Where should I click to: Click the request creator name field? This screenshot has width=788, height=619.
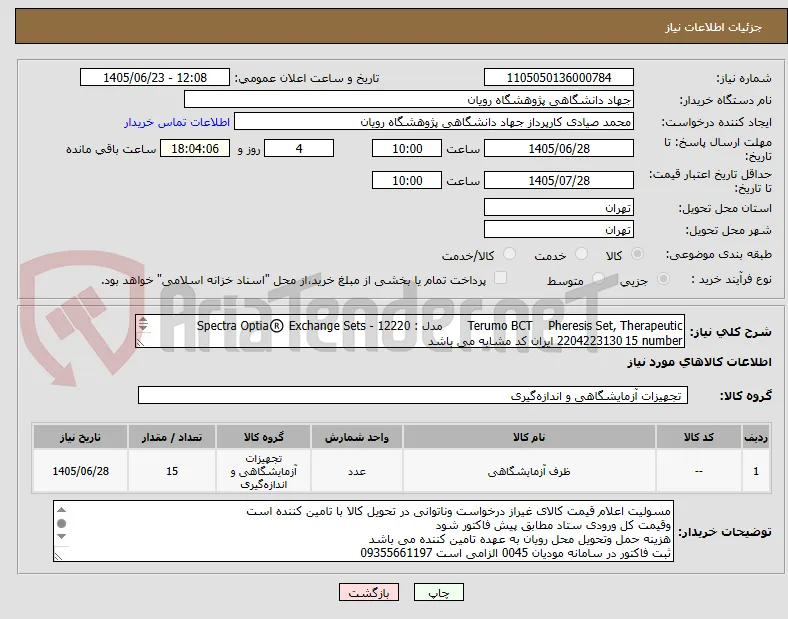tap(434, 122)
